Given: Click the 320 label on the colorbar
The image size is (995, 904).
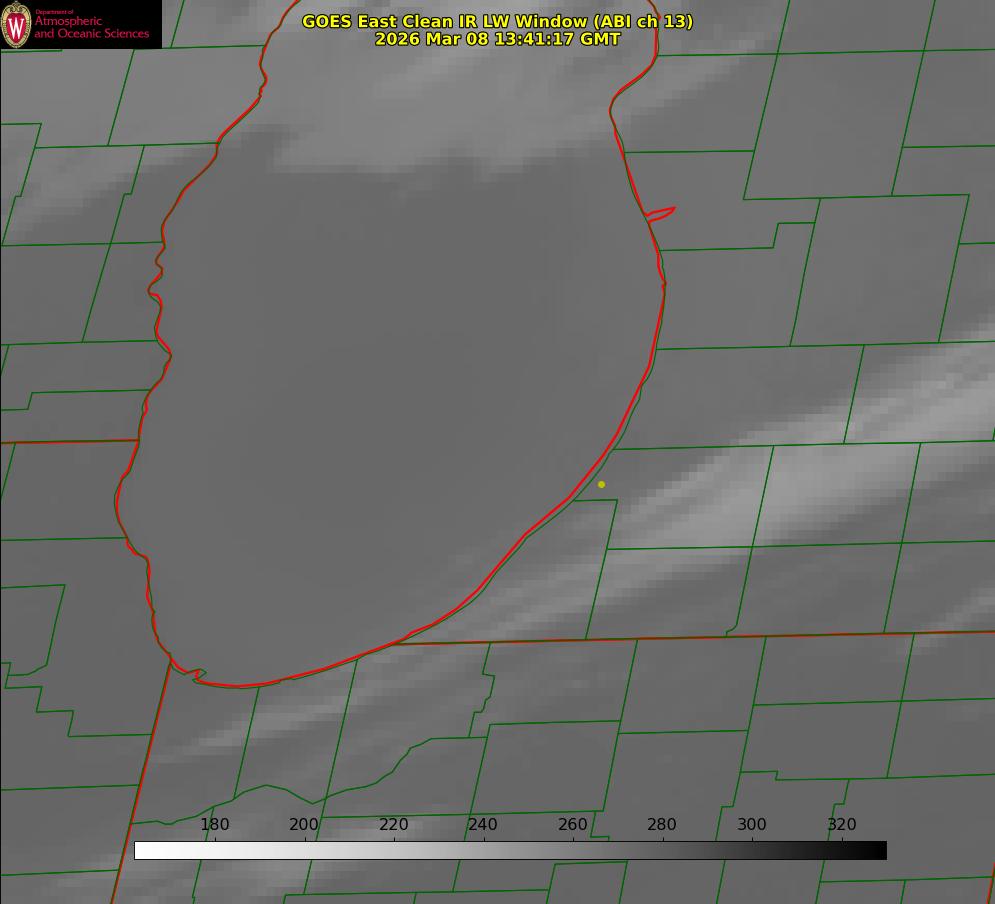Looking at the screenshot, I should [x=842, y=825].
